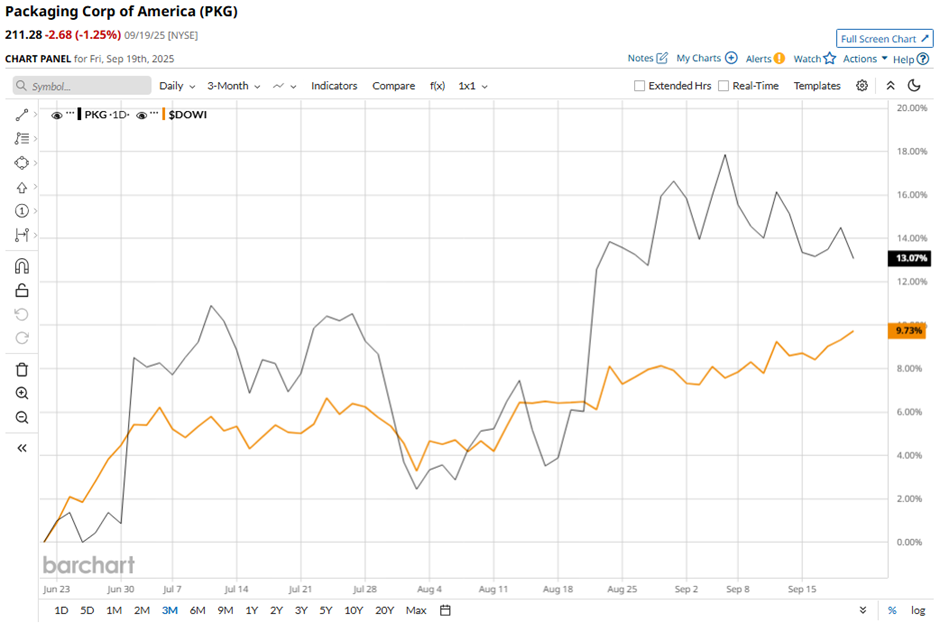Open the 3-Month period dropdown
The width and height of the screenshot is (940, 623).
pyautogui.click(x=234, y=86)
